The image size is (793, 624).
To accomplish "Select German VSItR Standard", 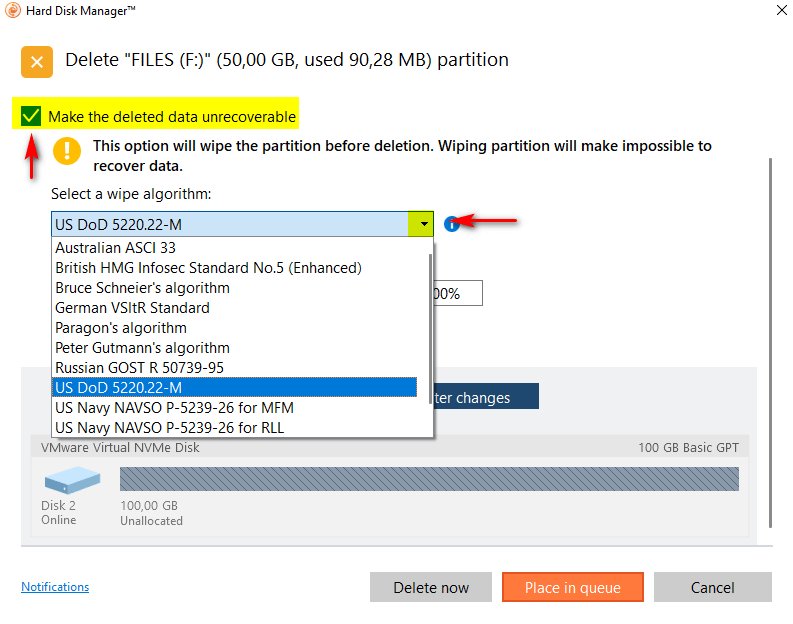I will (132, 308).
